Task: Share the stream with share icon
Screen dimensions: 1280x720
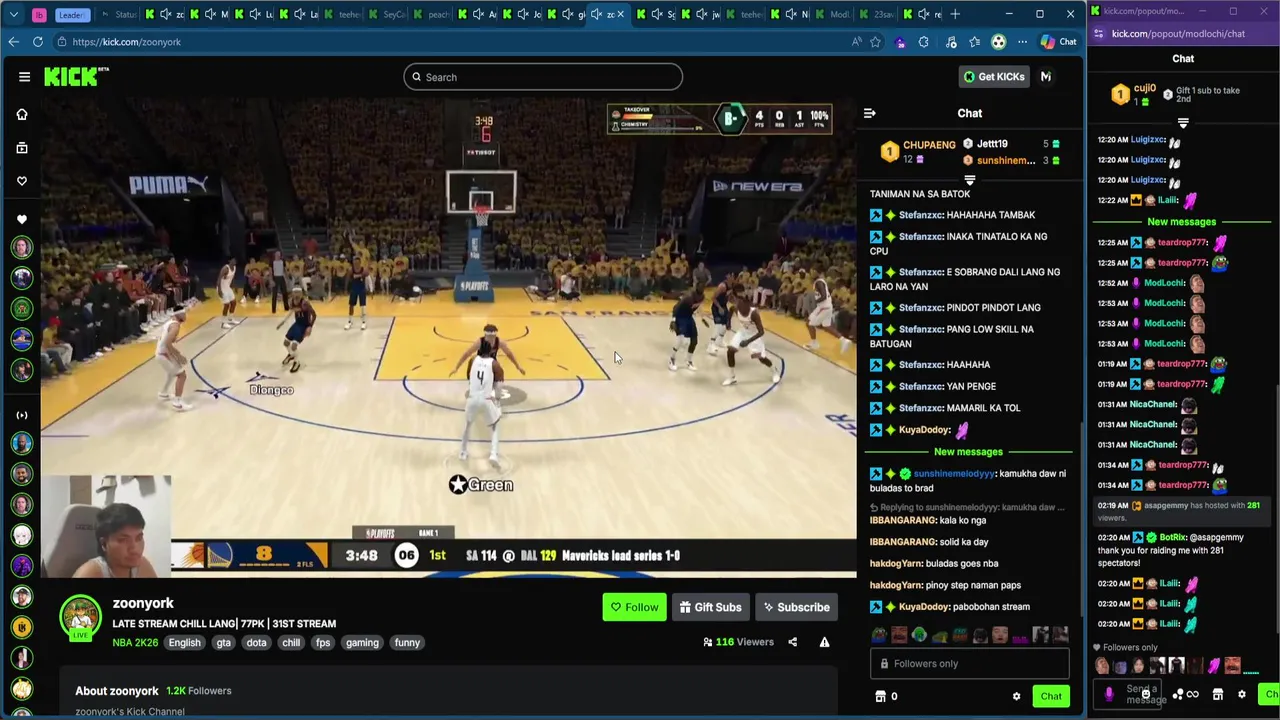Action: coord(793,642)
